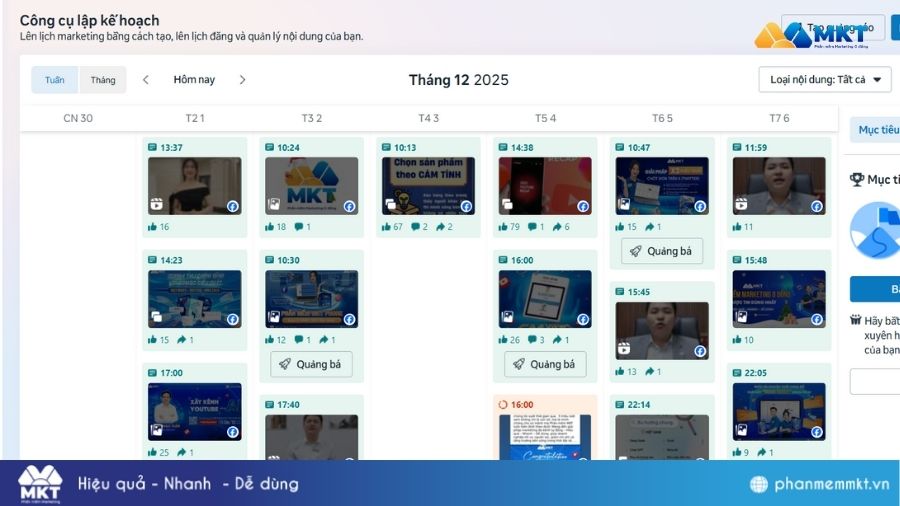Screen dimensions: 900x506
Task: Click the rocket icon in 10:47 Quảng bá button
Action: pyautogui.click(x=636, y=251)
